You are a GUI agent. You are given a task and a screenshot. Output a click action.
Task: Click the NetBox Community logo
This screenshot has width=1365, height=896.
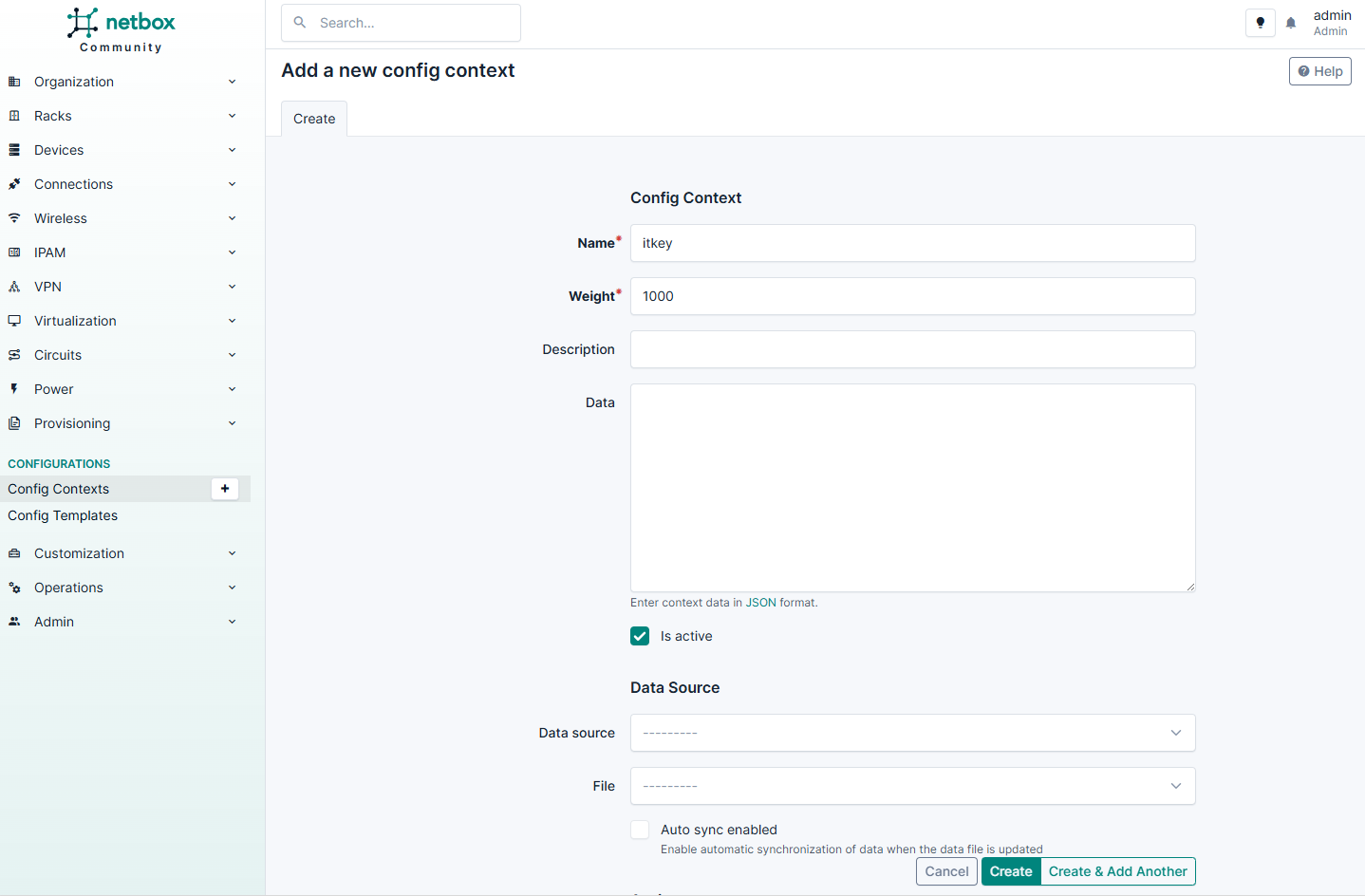121,30
